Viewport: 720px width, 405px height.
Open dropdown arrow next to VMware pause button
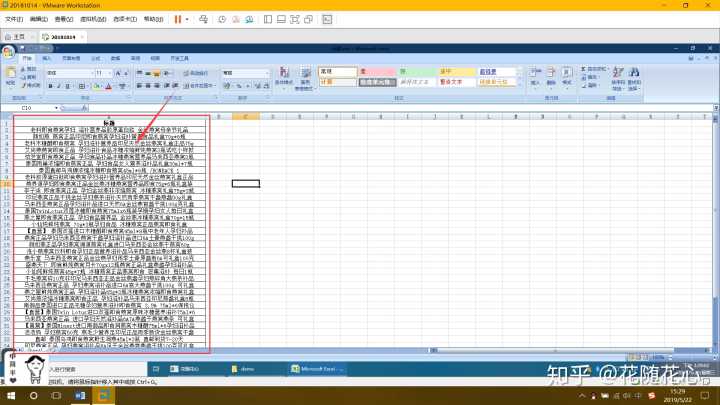(x=188, y=19)
